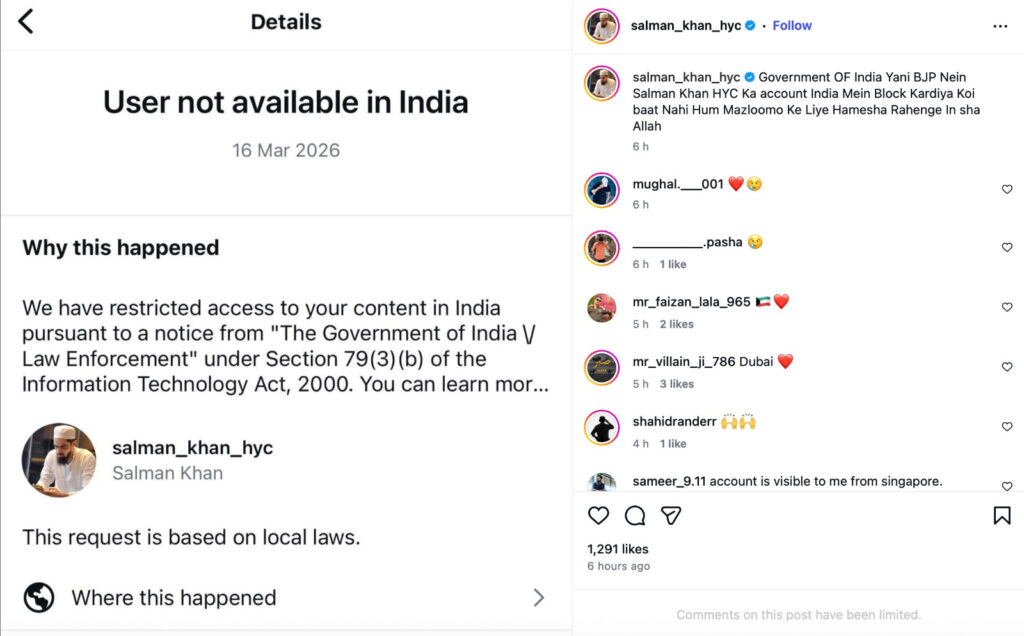Follow the salman_khan_hyc account
The image size is (1024, 636).
tap(792, 26)
